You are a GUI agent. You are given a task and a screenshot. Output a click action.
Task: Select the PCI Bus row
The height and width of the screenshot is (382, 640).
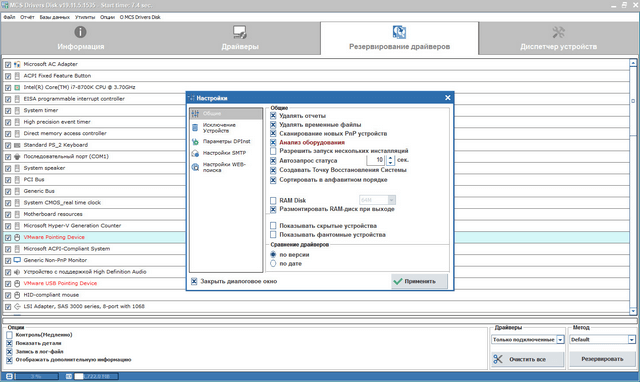316,180
